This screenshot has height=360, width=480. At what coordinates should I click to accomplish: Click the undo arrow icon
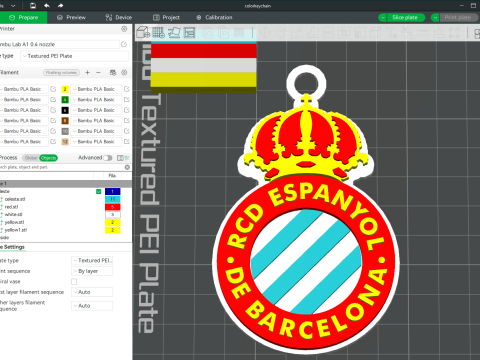pyautogui.click(x=47, y=6)
